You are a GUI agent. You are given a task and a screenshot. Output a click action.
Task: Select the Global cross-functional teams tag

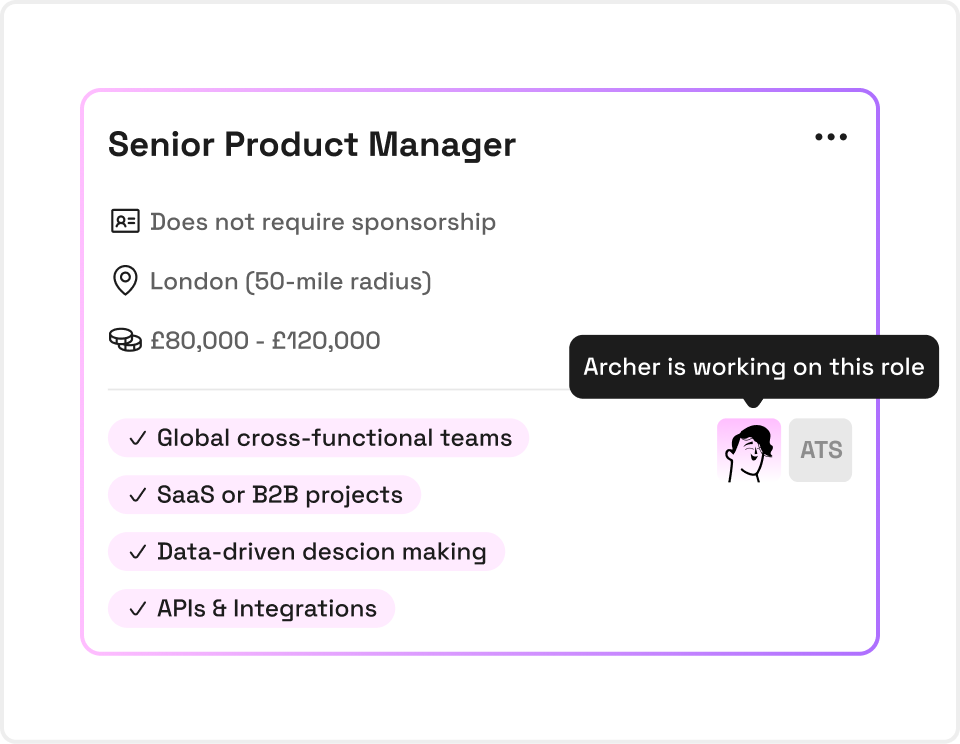click(x=318, y=438)
